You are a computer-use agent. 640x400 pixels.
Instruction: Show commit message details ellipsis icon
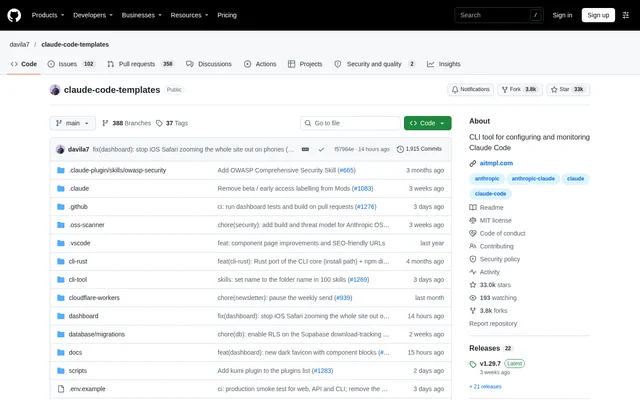click(x=305, y=149)
